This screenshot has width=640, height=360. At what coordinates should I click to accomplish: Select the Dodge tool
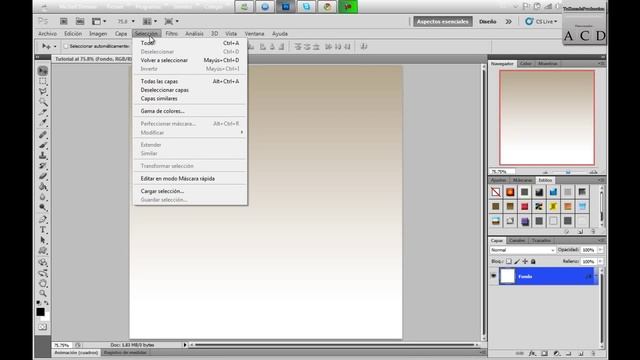(43, 207)
